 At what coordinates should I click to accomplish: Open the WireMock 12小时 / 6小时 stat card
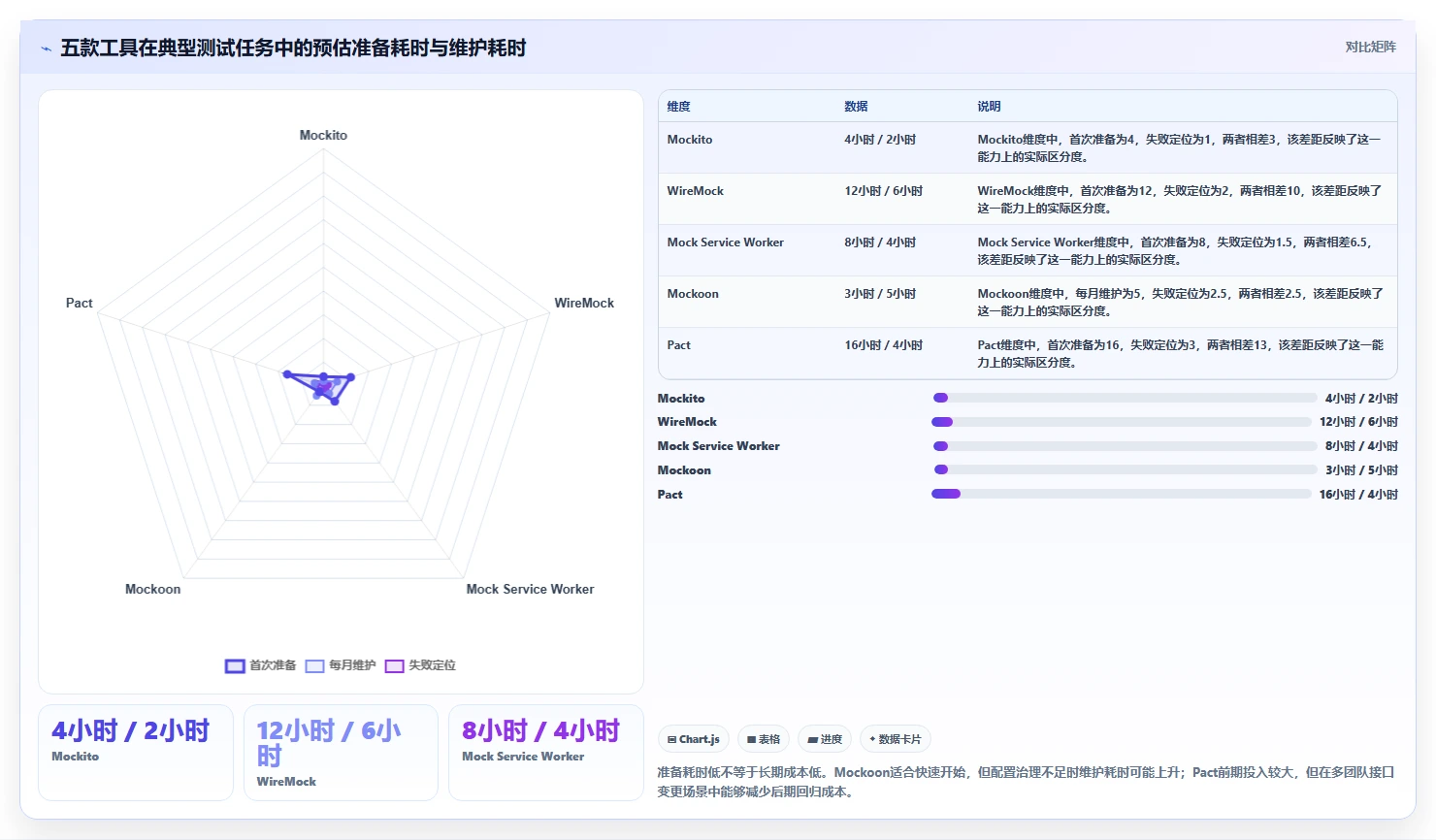341,753
